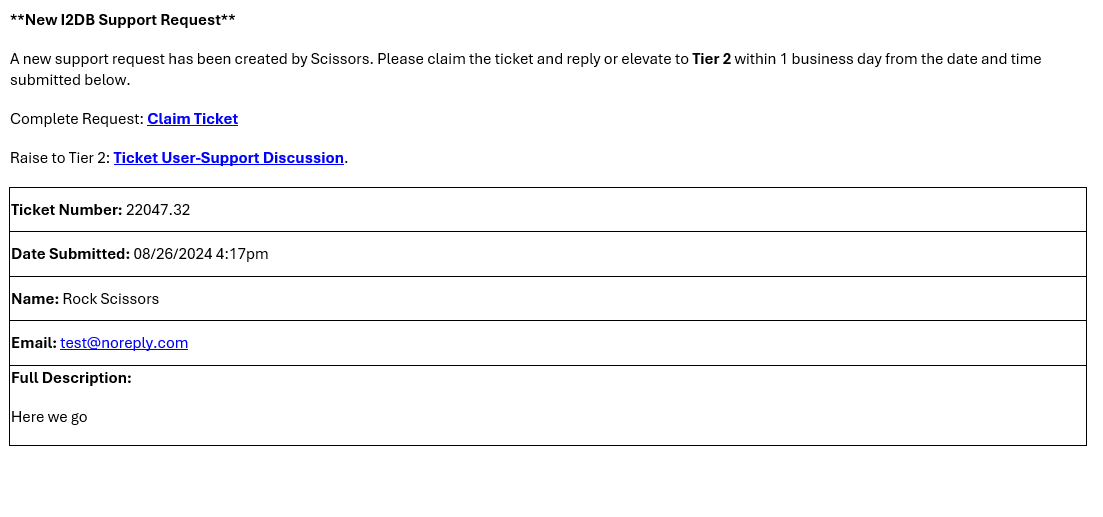
Task: Click the words submitted below
Action: [70, 79]
